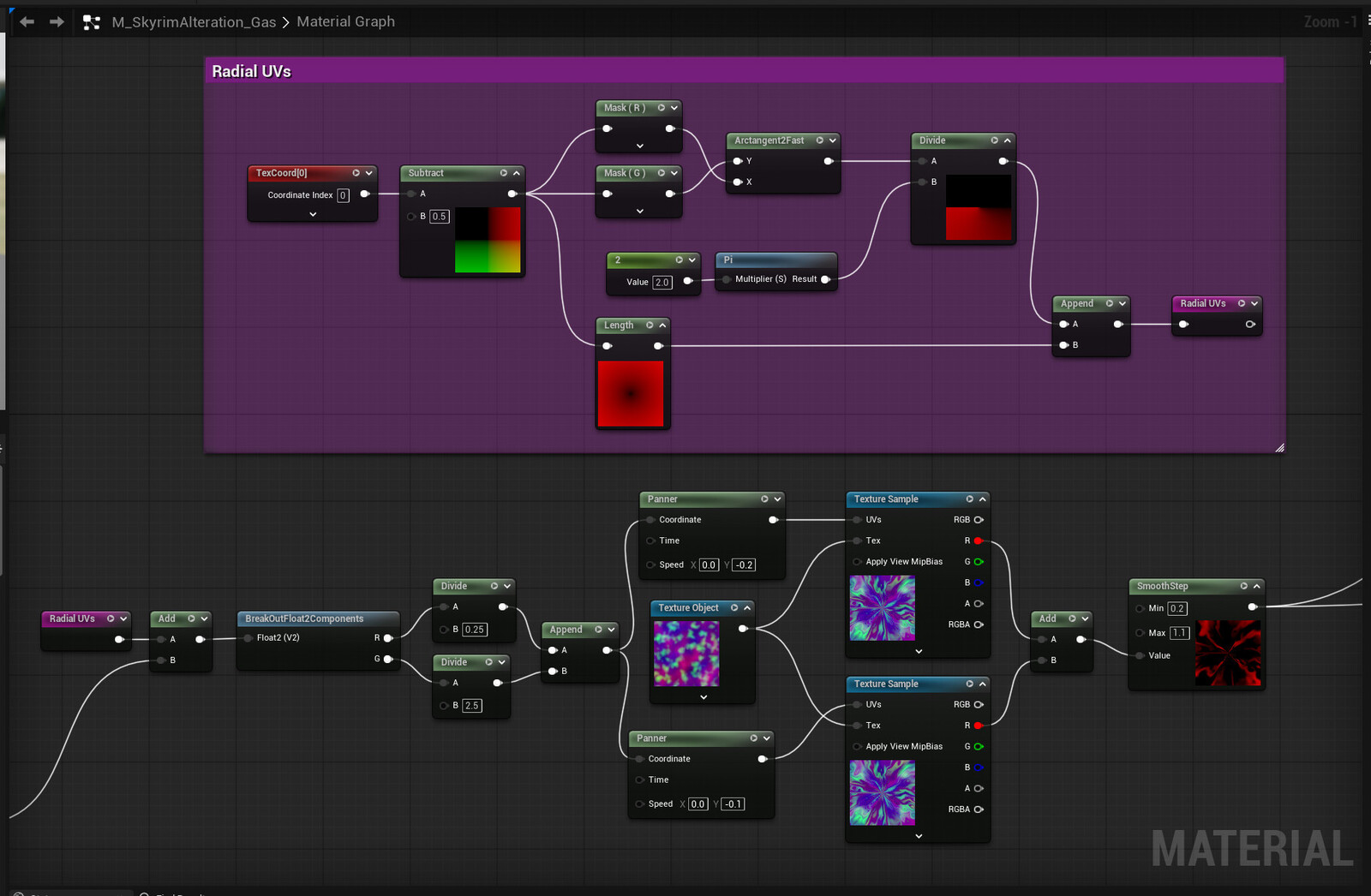Toggle preview icon on upper Panner node
This screenshot has height=896, width=1371.
coord(765,499)
